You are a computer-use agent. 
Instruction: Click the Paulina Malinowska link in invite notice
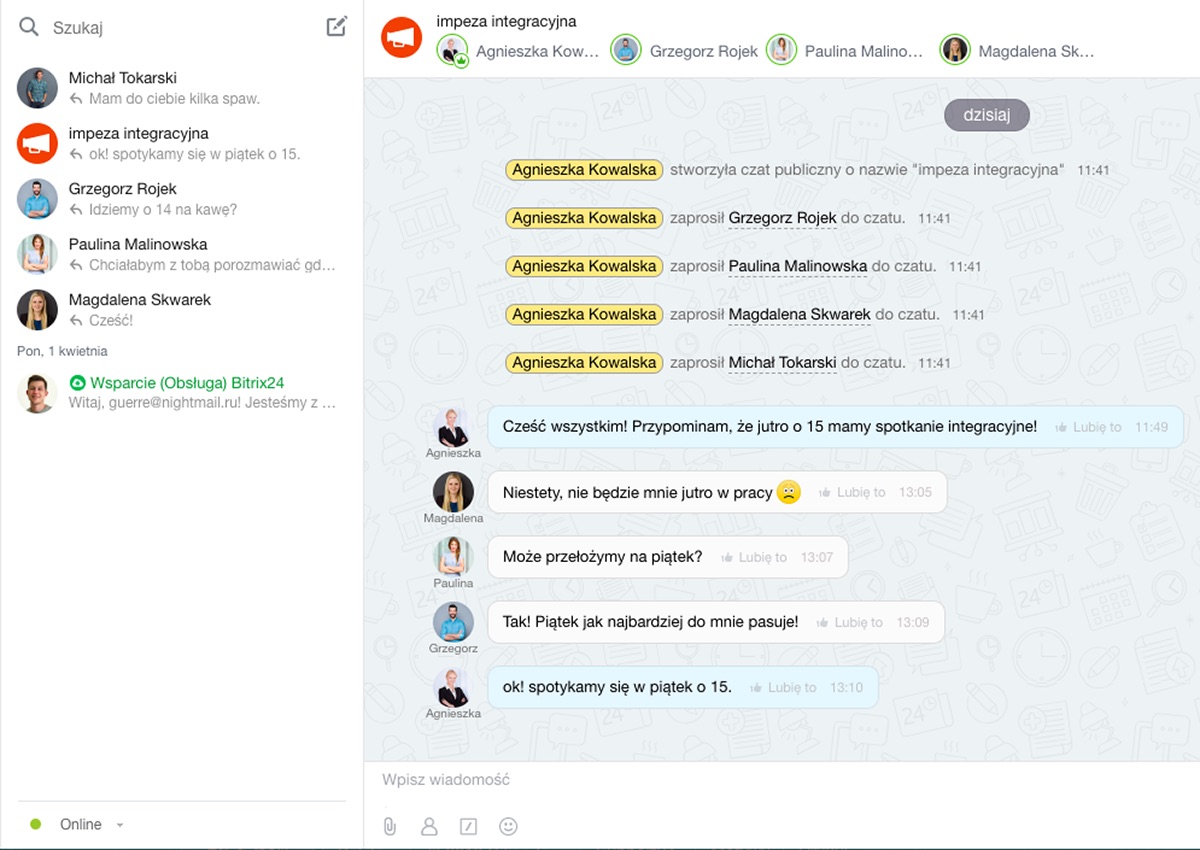[x=797, y=266]
